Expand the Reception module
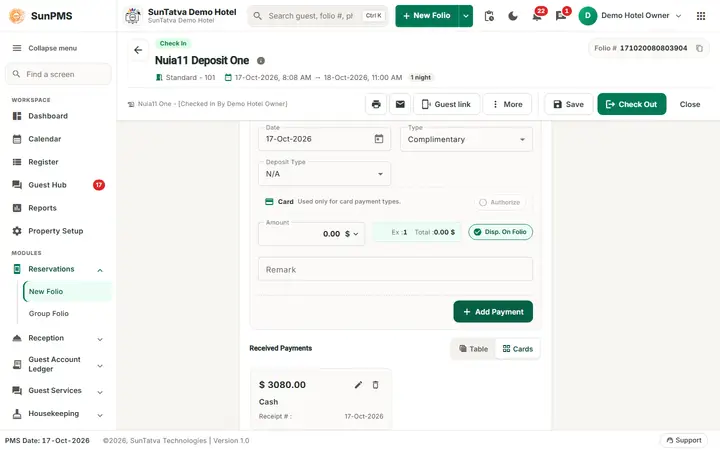 100,339
